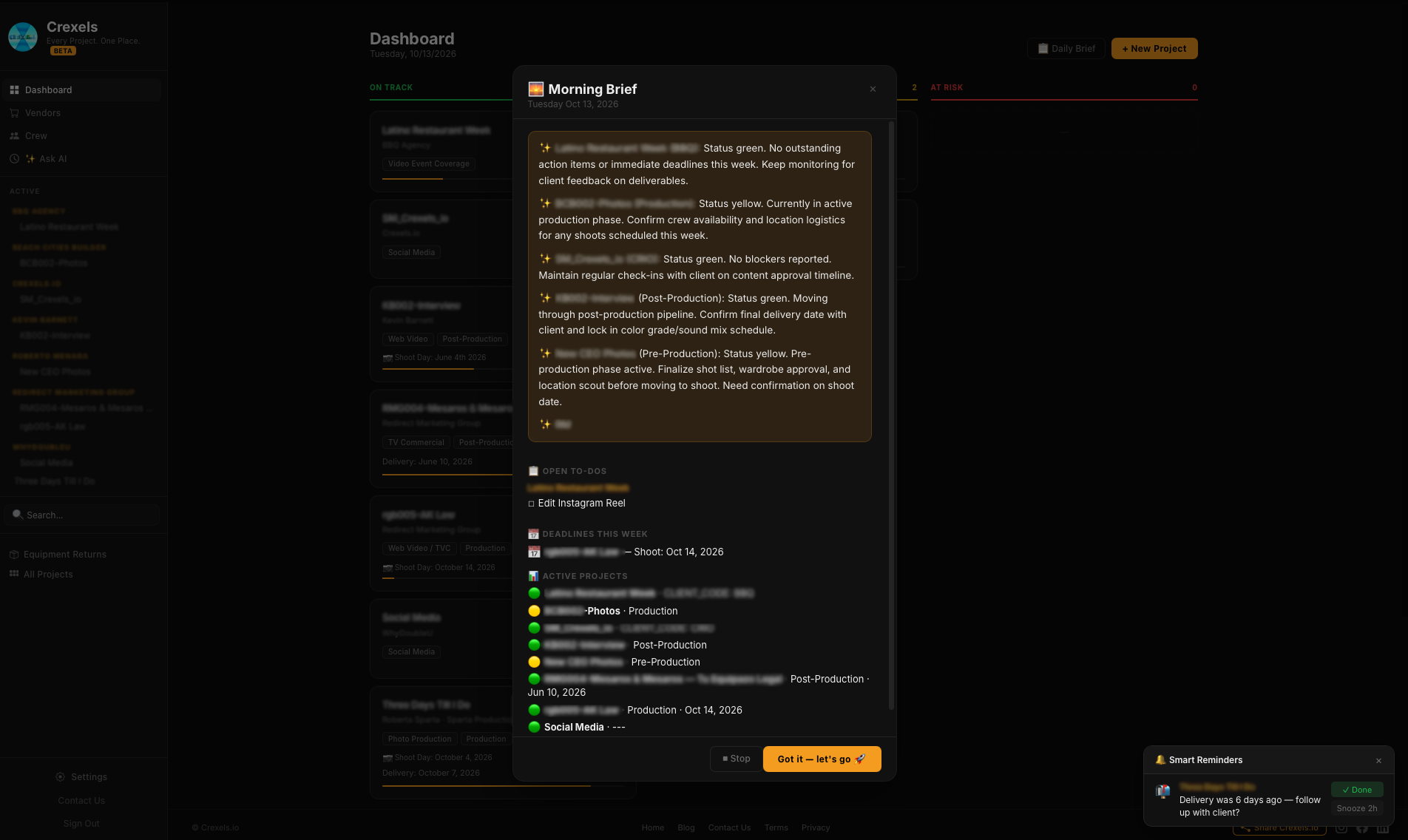Click the mailbox icon in reminder

click(x=1163, y=791)
